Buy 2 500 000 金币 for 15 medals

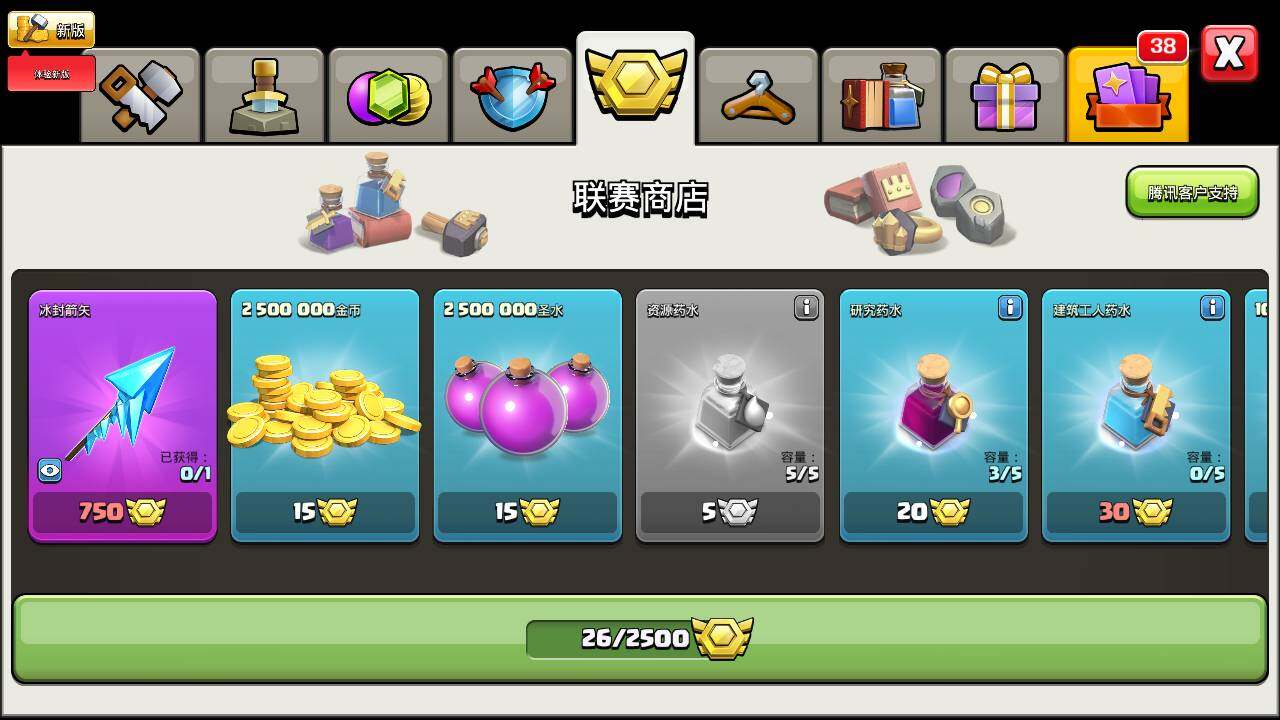(325, 512)
